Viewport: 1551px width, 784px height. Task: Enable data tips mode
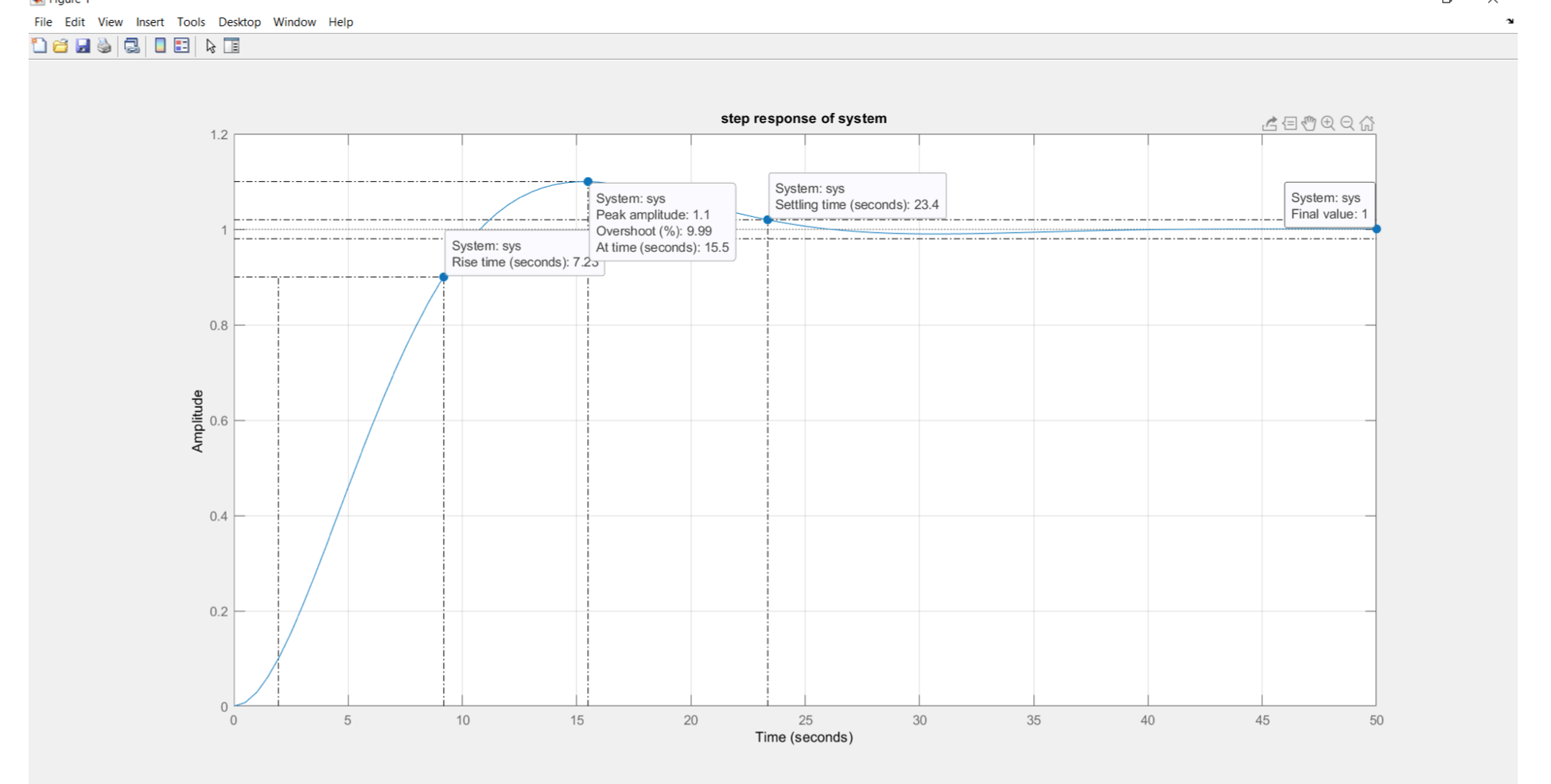click(x=1290, y=123)
